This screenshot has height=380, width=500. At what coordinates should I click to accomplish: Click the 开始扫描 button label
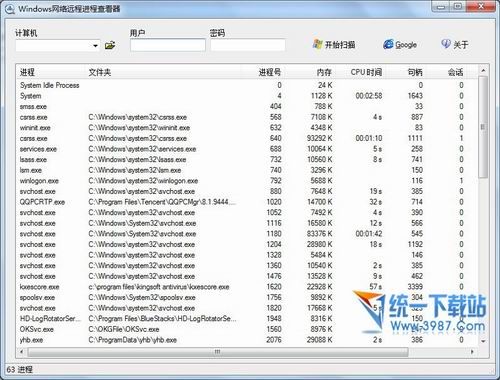point(340,44)
